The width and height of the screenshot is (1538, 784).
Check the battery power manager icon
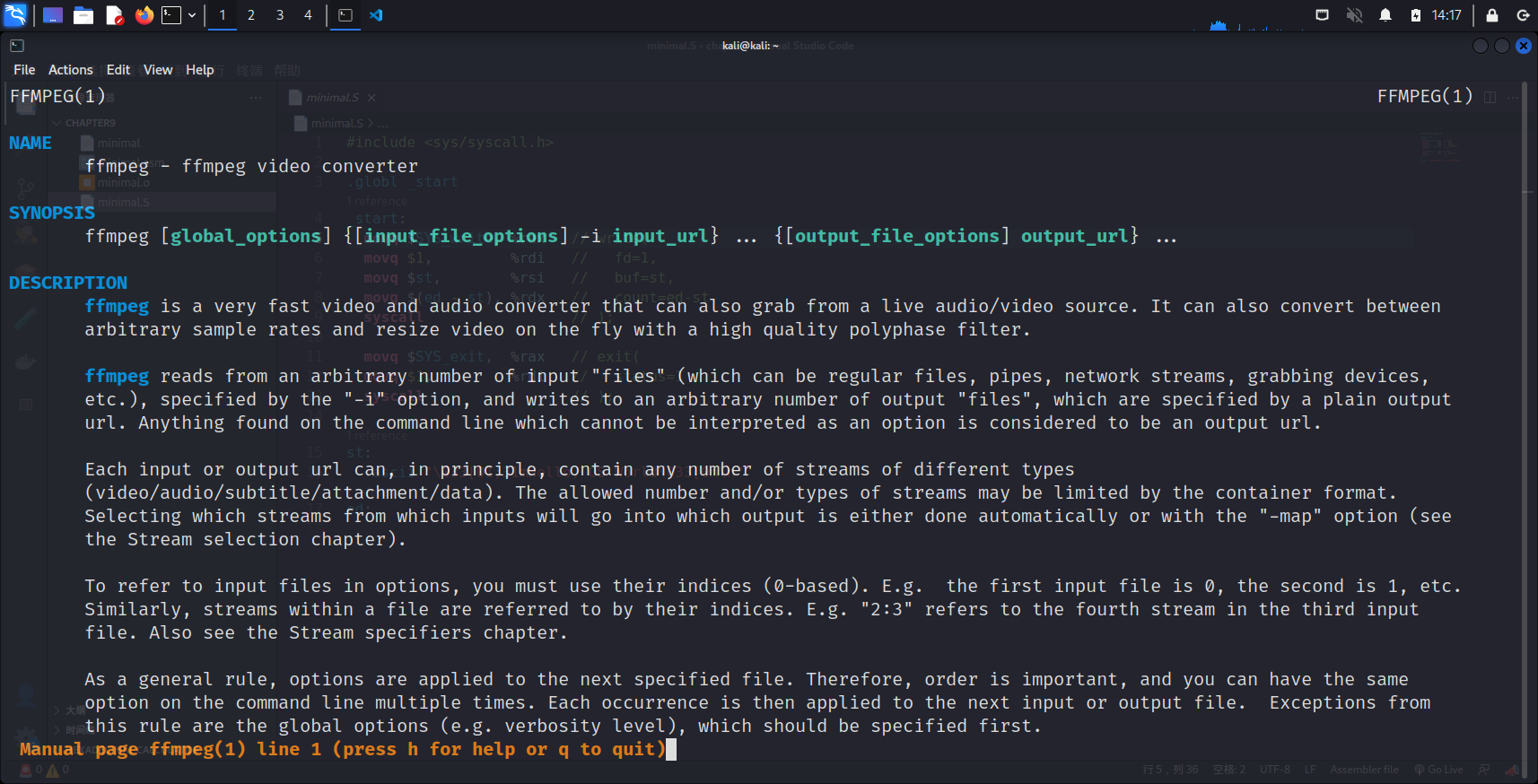click(x=1416, y=15)
